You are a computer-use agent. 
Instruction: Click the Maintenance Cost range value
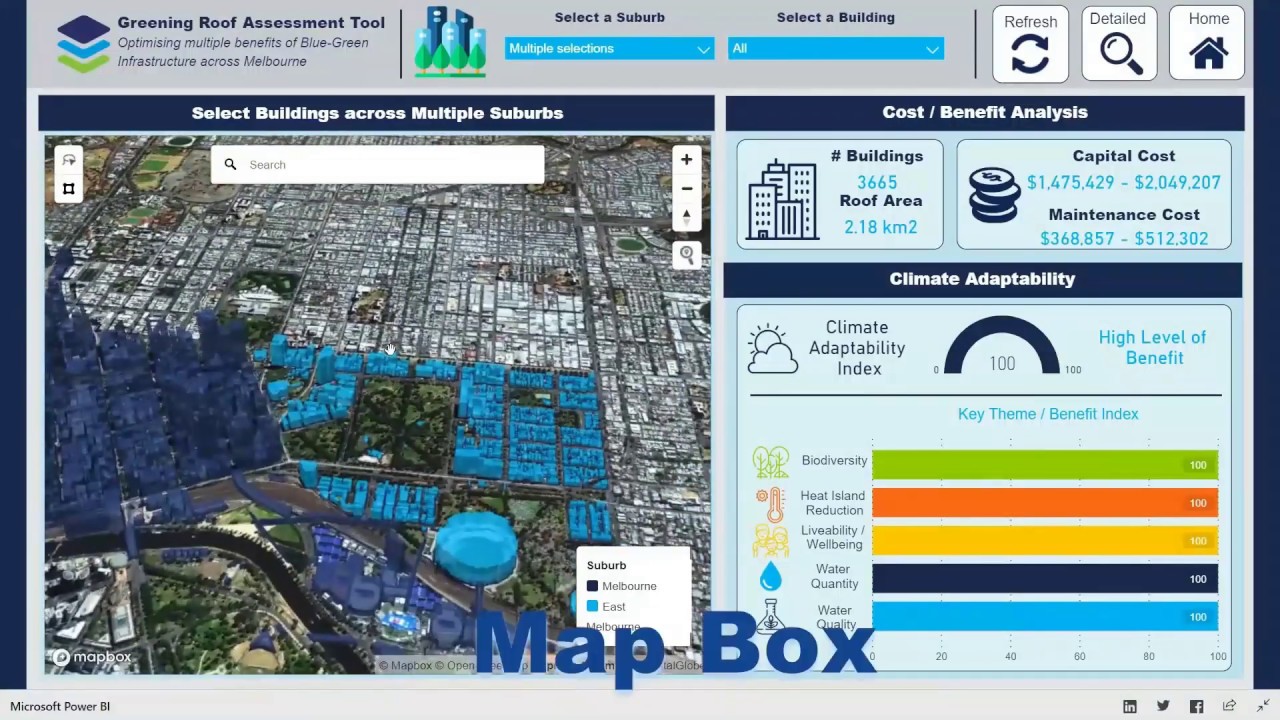[x=1124, y=238]
